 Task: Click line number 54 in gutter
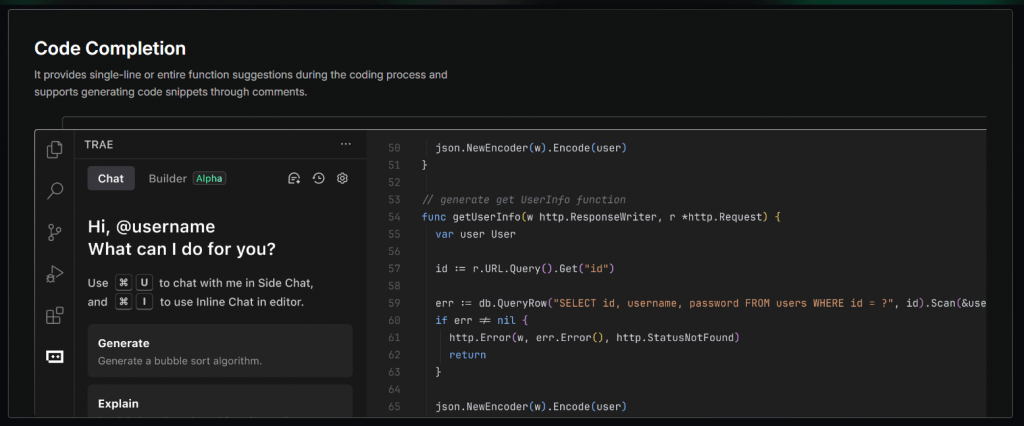[x=394, y=217]
